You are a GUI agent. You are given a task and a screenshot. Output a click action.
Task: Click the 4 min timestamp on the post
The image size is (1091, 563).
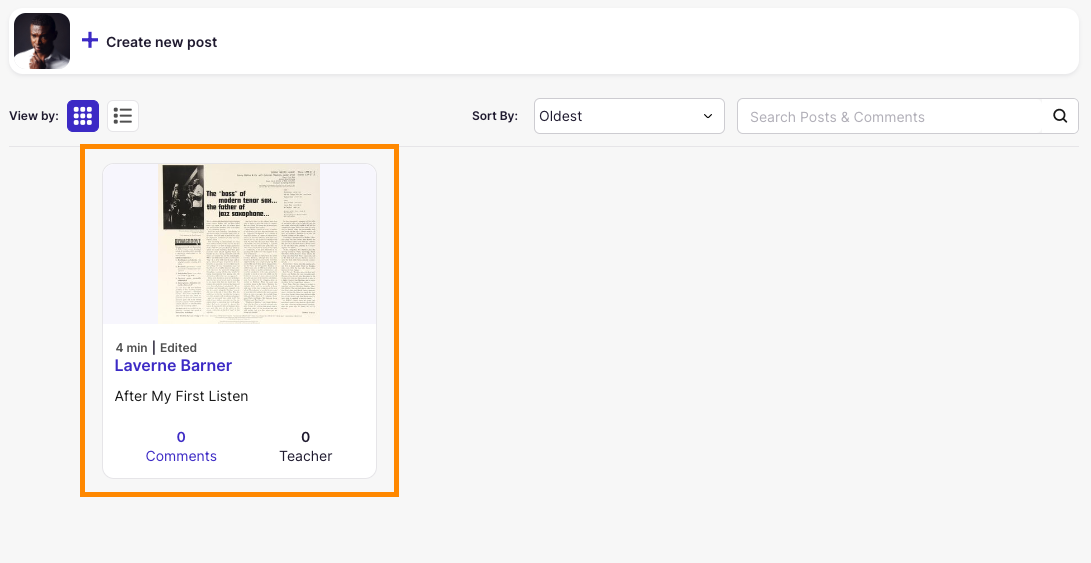(x=131, y=348)
